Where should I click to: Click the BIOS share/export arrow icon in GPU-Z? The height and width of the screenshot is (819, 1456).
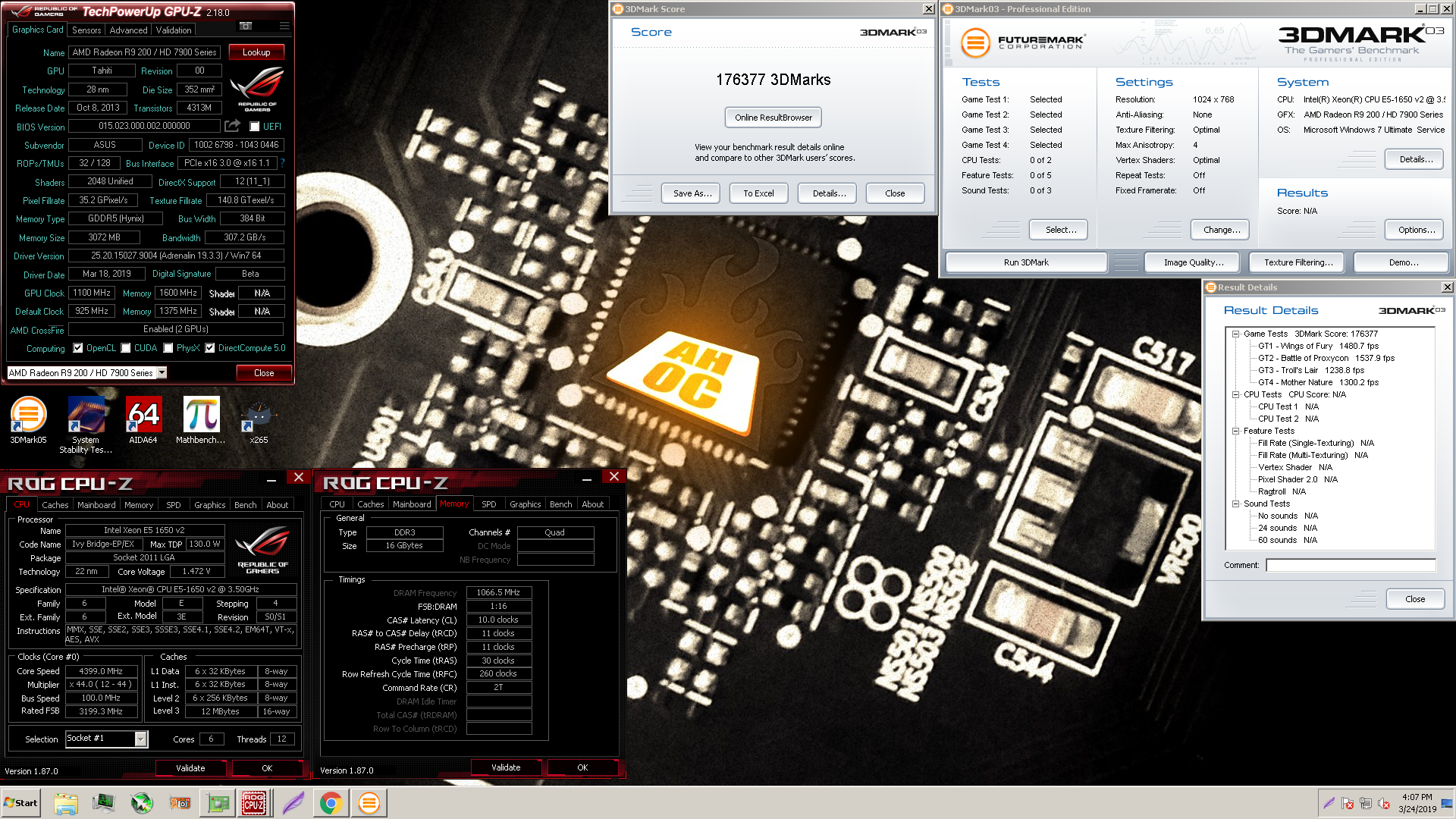point(232,126)
